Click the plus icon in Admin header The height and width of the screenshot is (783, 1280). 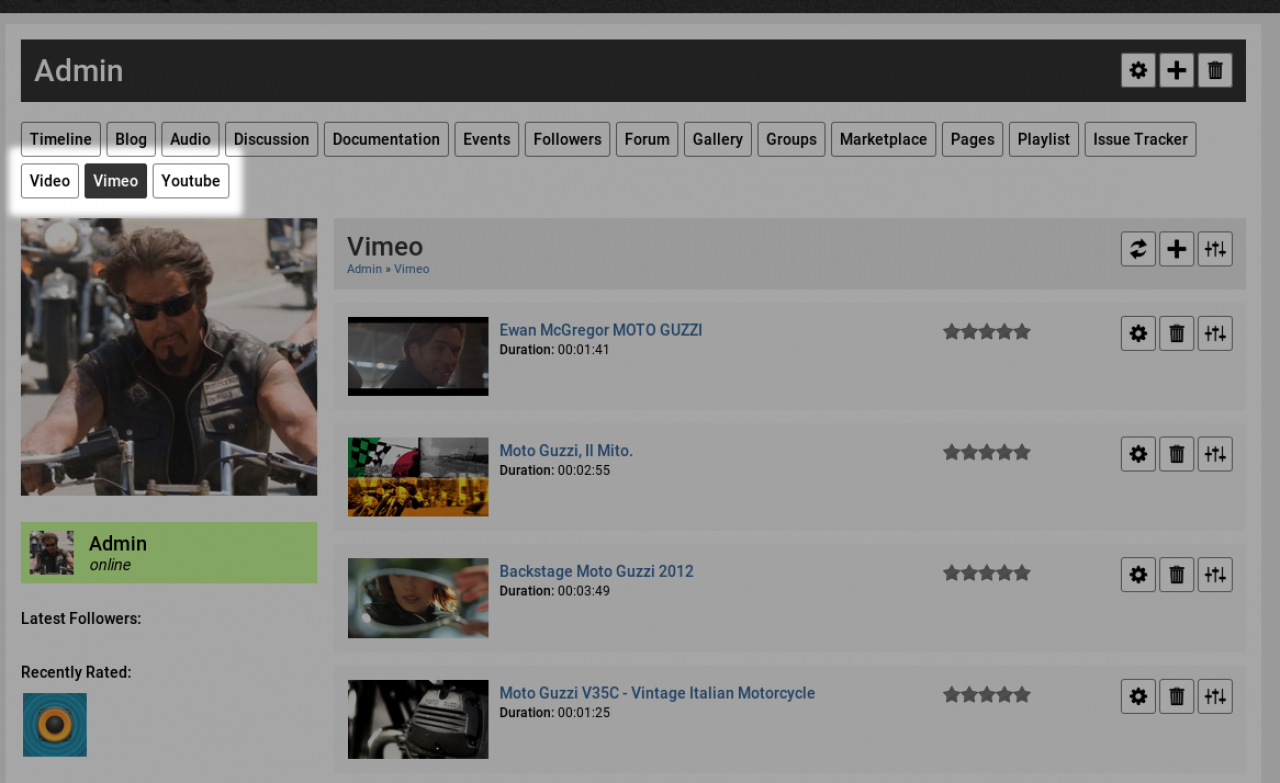(1177, 71)
